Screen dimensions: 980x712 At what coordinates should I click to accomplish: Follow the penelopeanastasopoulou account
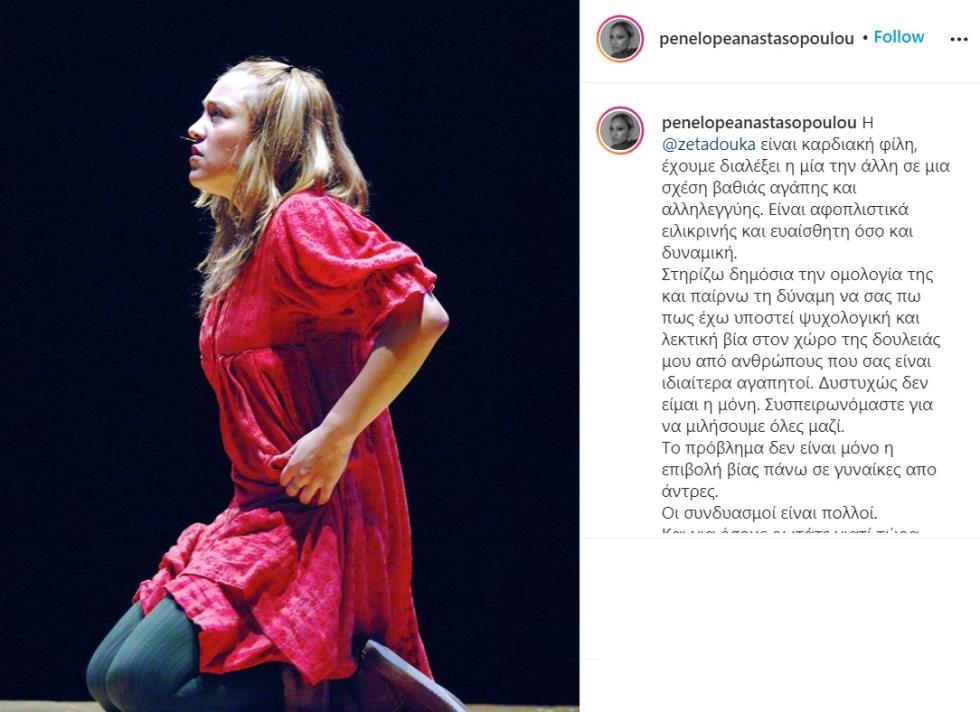tap(899, 37)
